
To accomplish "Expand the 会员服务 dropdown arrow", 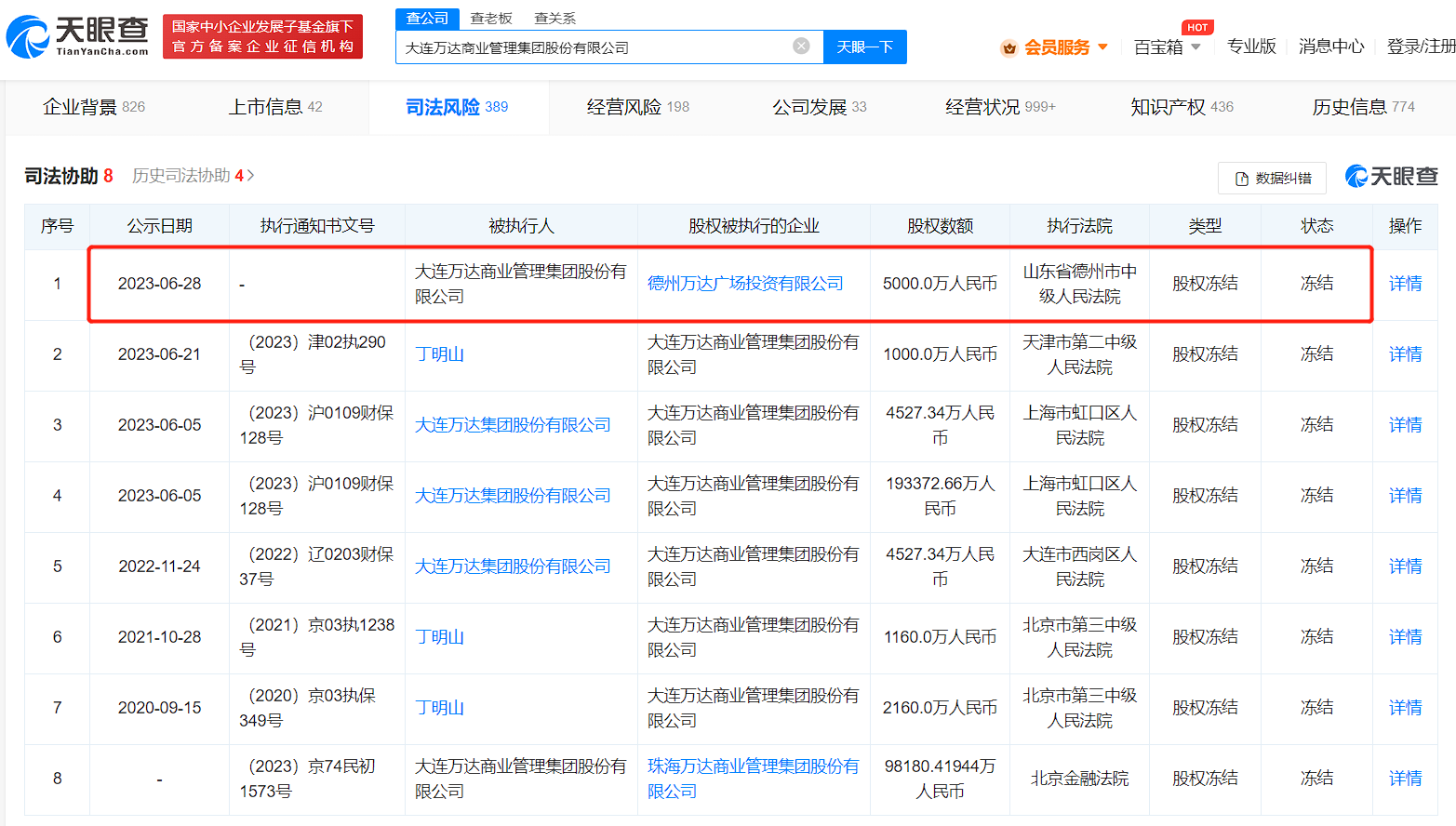I will point(1103,47).
